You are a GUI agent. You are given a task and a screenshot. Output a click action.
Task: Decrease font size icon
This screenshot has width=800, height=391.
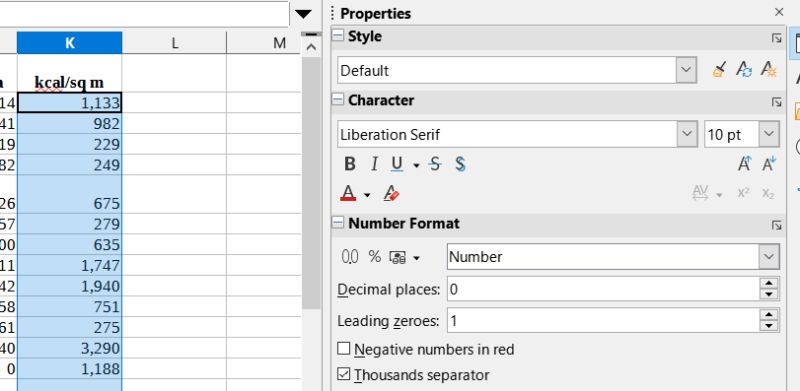pyautogui.click(x=768, y=164)
